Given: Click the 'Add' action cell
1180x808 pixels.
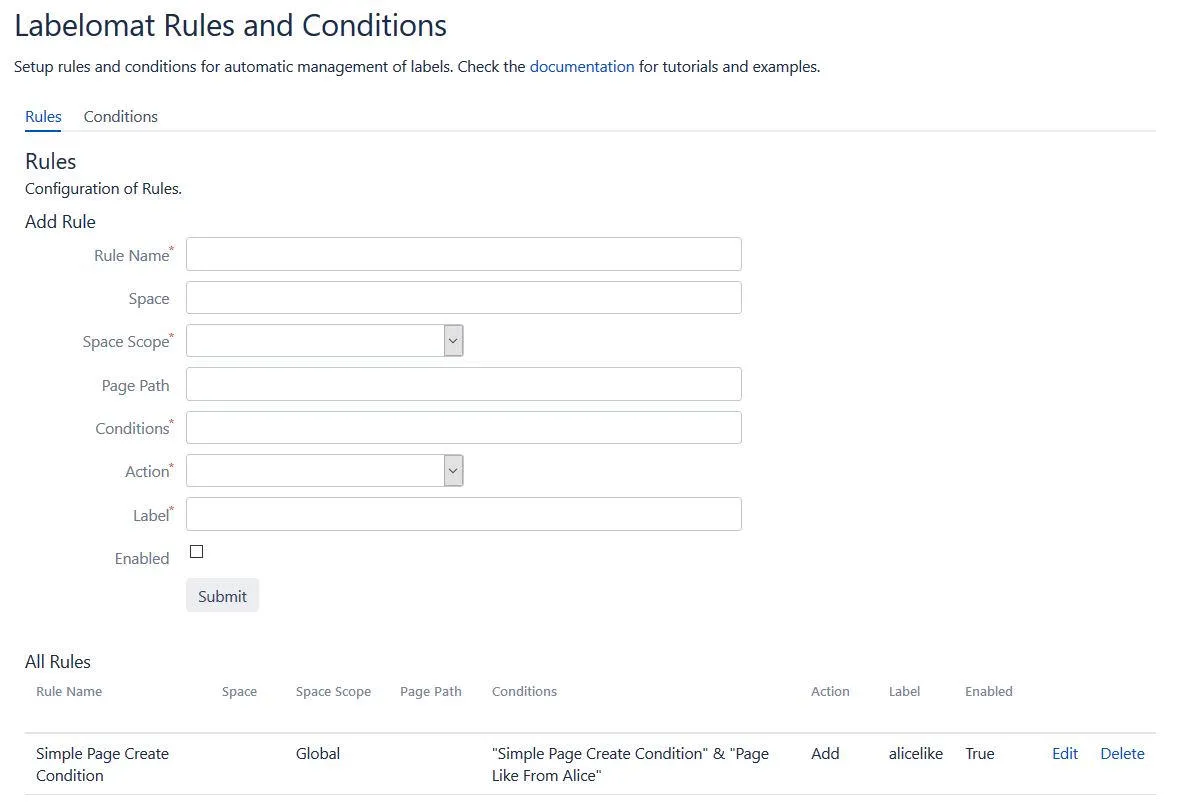Looking at the screenshot, I should 825,754.
